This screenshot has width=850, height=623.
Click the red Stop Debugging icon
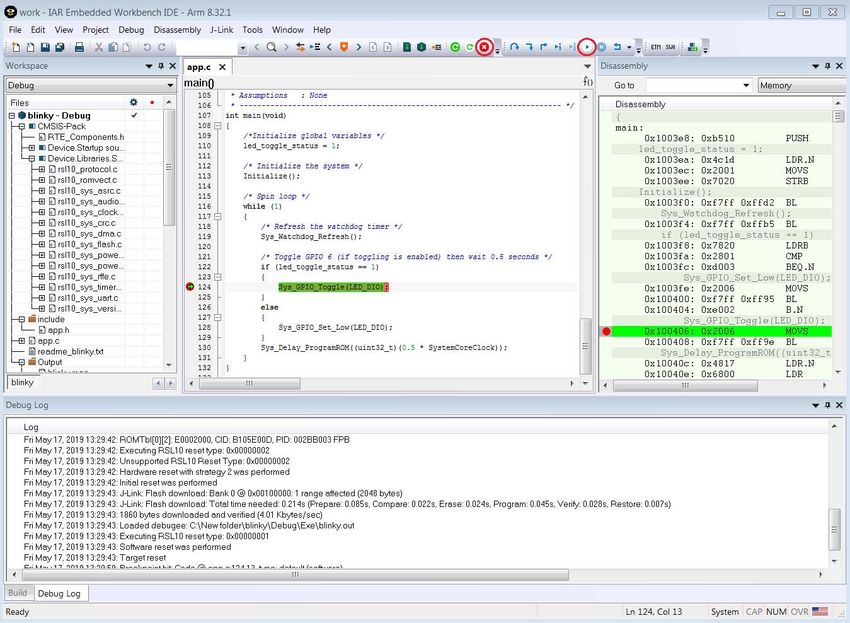tap(484, 47)
